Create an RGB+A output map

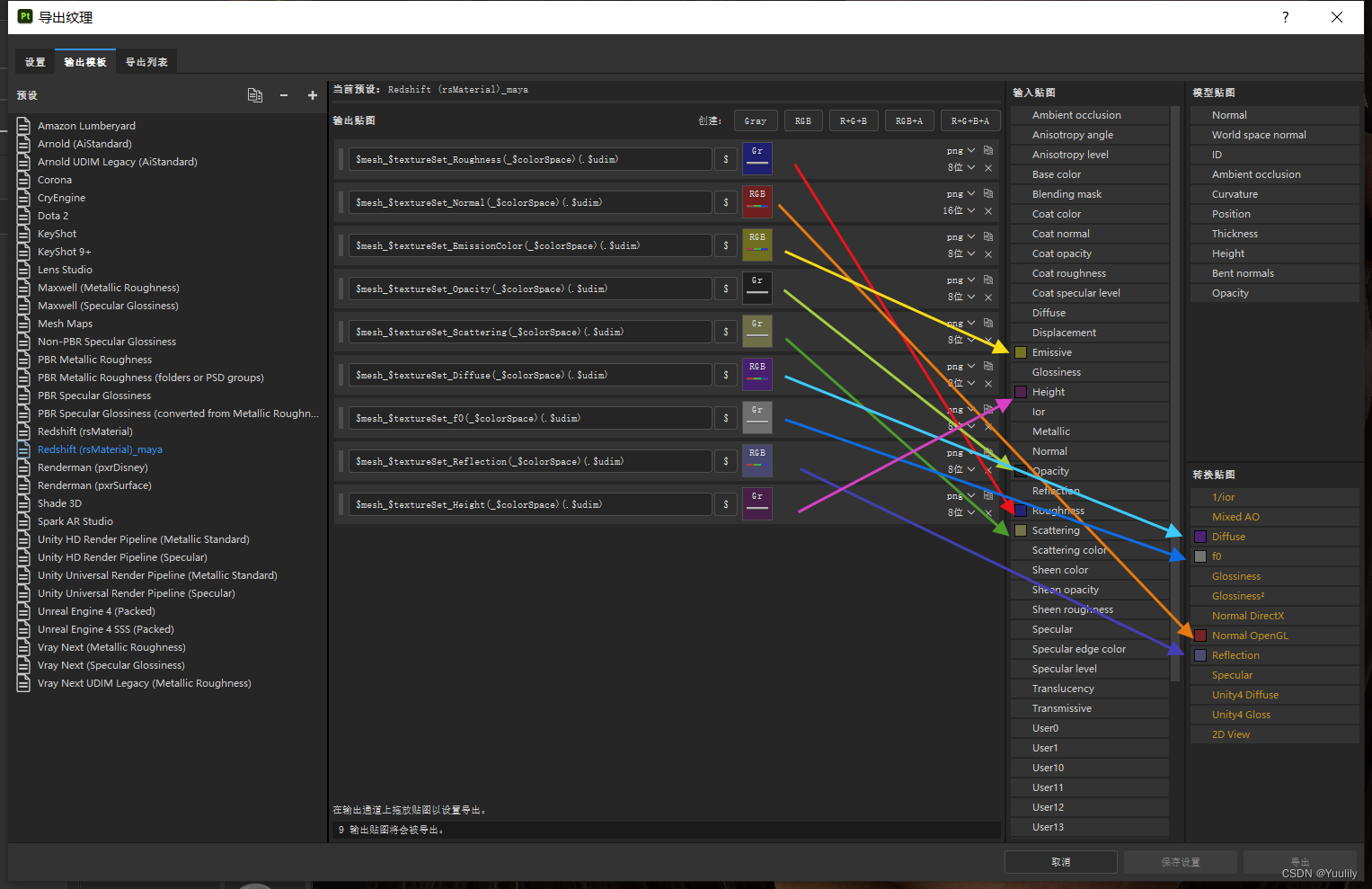[909, 120]
